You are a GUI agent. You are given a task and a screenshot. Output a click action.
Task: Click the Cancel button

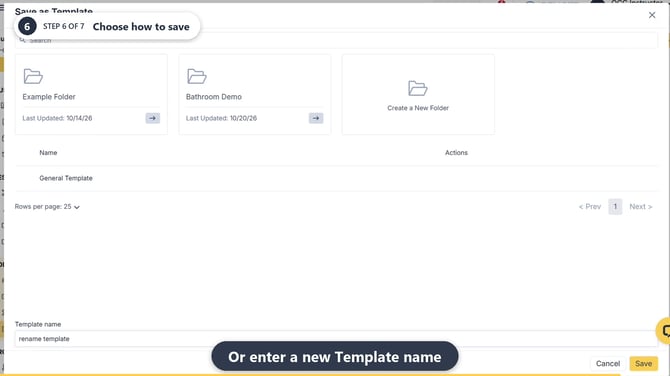tap(608, 364)
